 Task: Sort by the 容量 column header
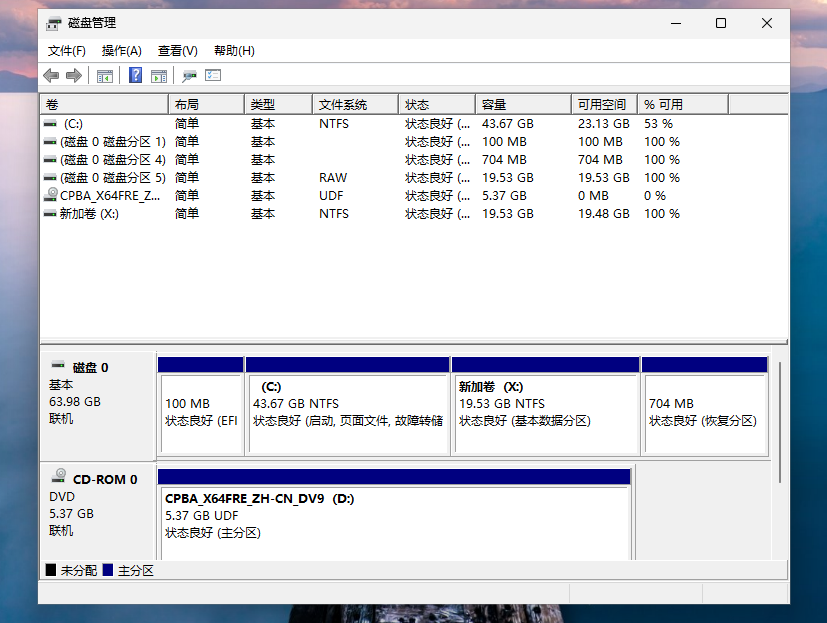coord(524,104)
